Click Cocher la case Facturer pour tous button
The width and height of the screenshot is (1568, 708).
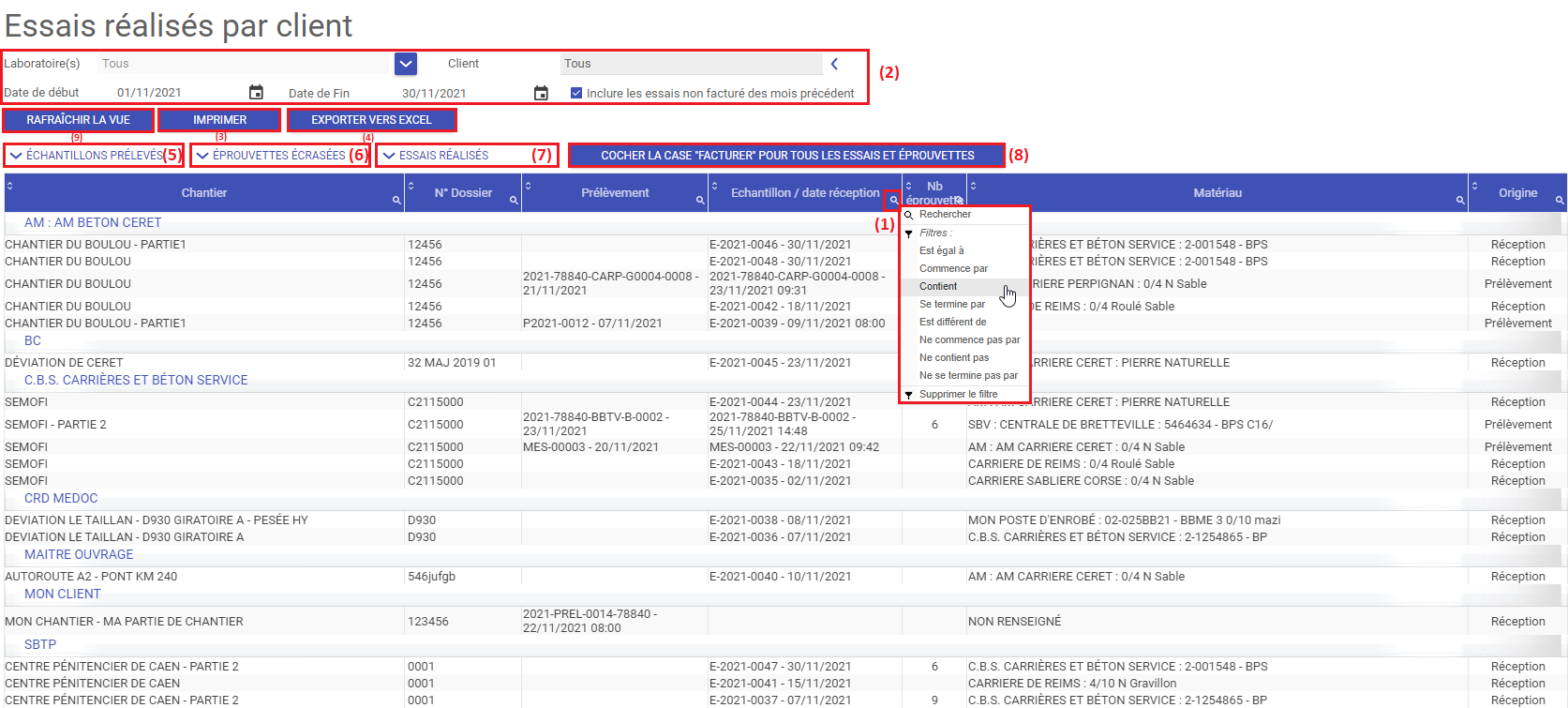787,155
